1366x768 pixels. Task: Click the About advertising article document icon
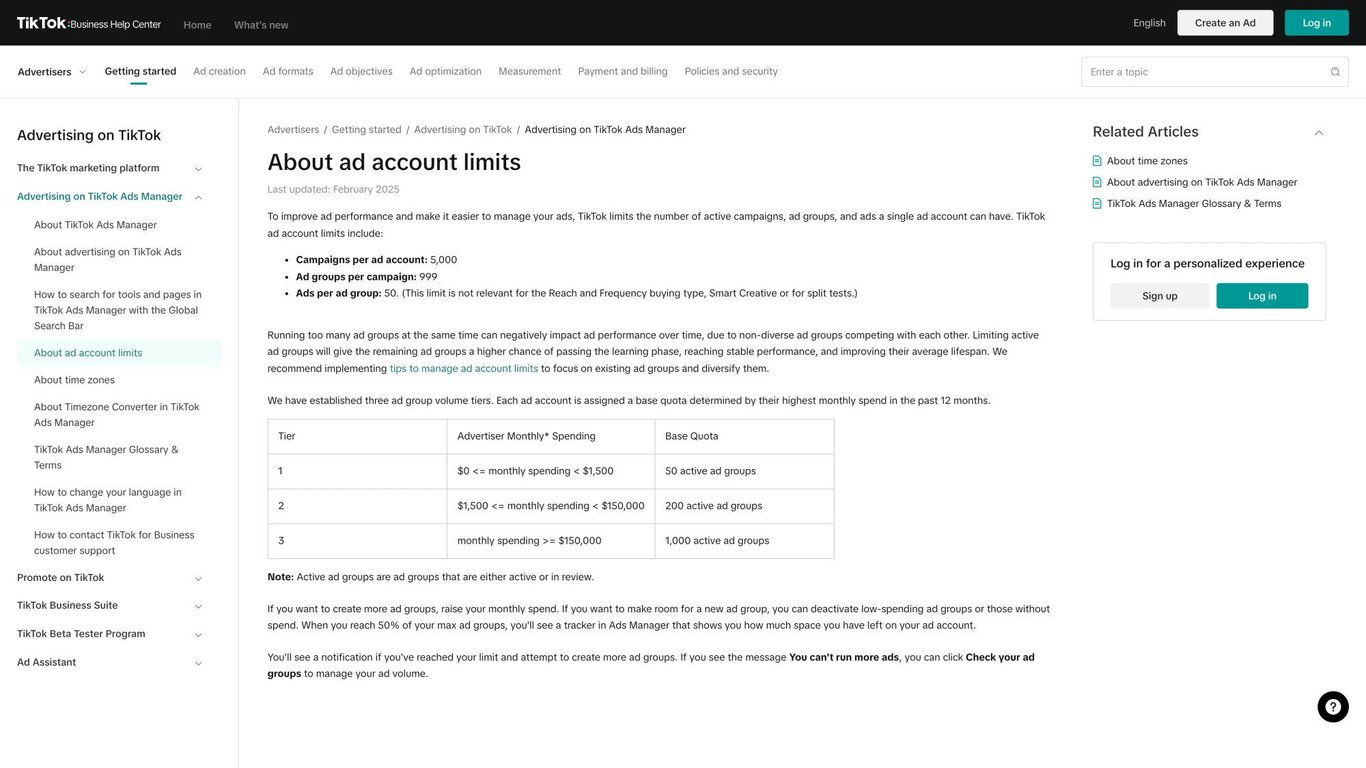click(1097, 182)
